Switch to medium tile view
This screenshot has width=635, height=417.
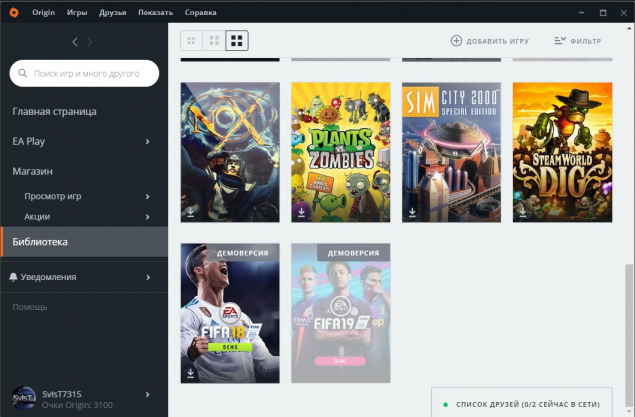[x=214, y=40]
